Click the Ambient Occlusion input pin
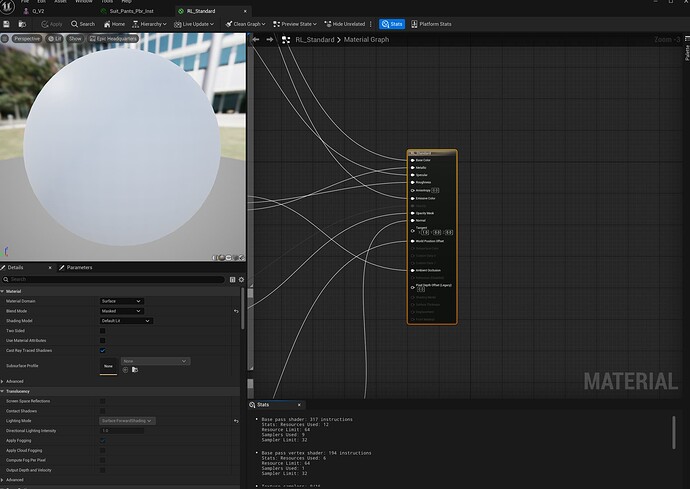This screenshot has height=489, width=690. pyautogui.click(x=413, y=270)
